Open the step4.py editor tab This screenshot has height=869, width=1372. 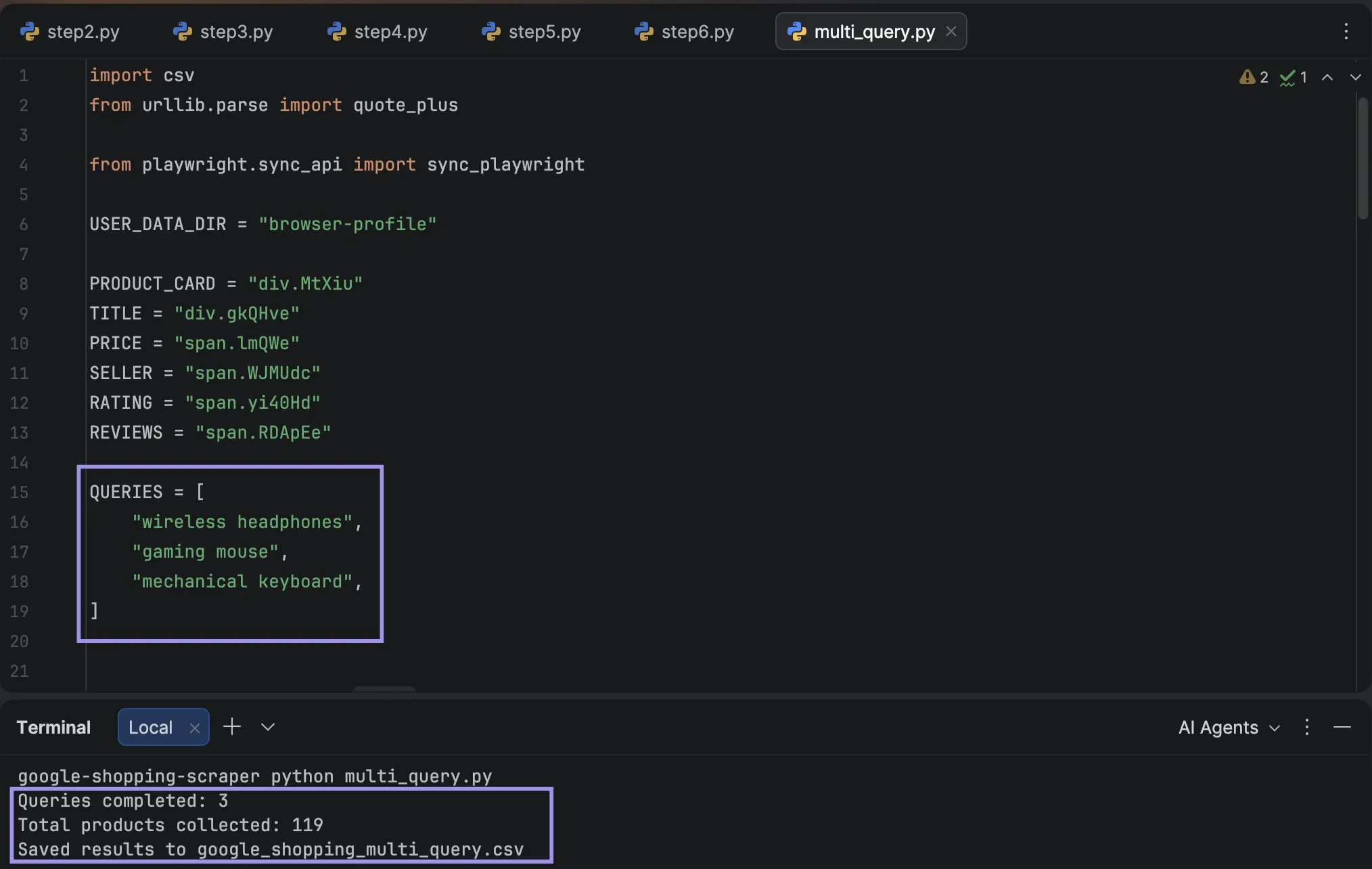[378, 32]
